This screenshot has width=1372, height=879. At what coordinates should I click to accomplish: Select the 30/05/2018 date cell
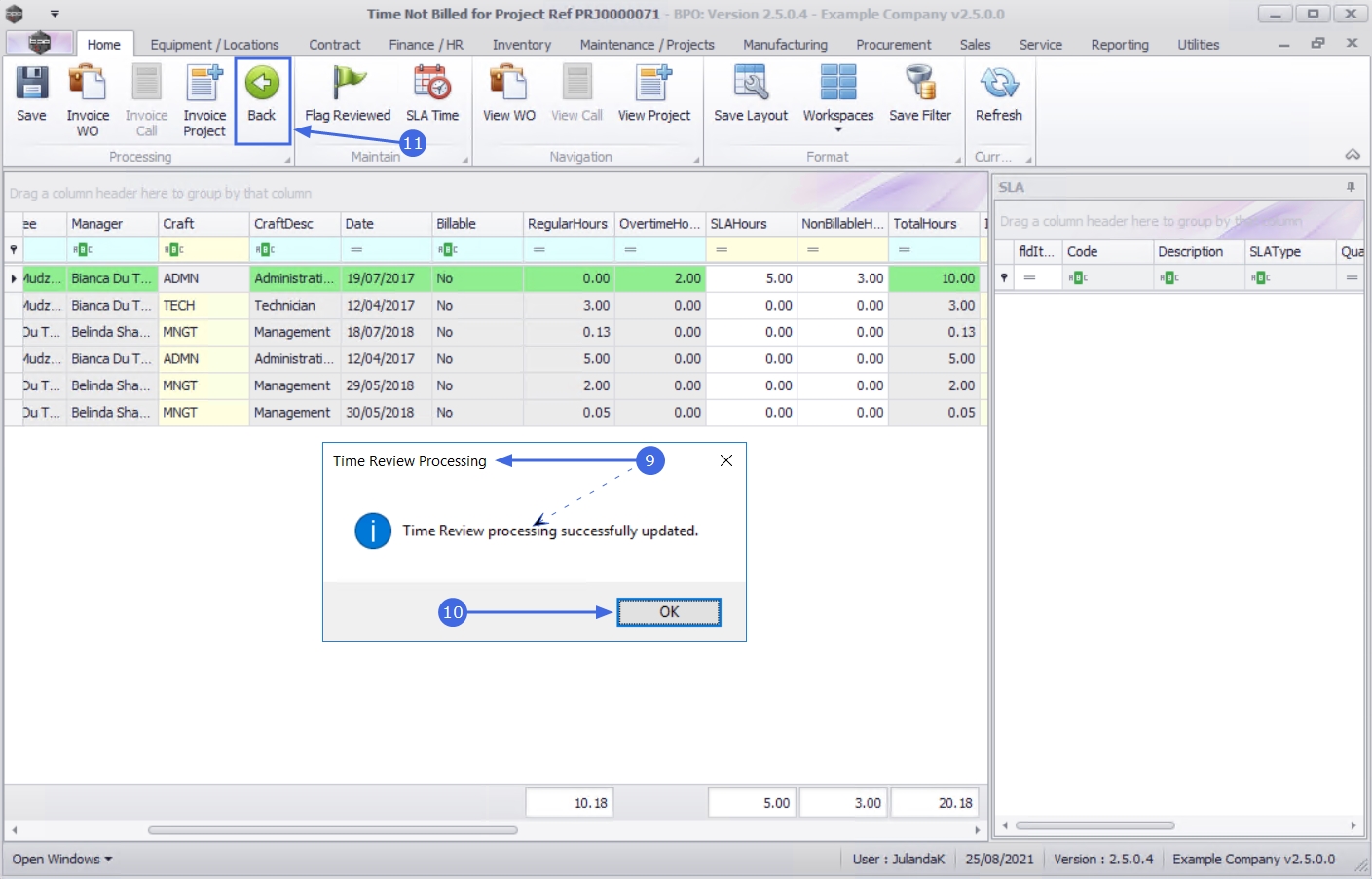point(386,413)
